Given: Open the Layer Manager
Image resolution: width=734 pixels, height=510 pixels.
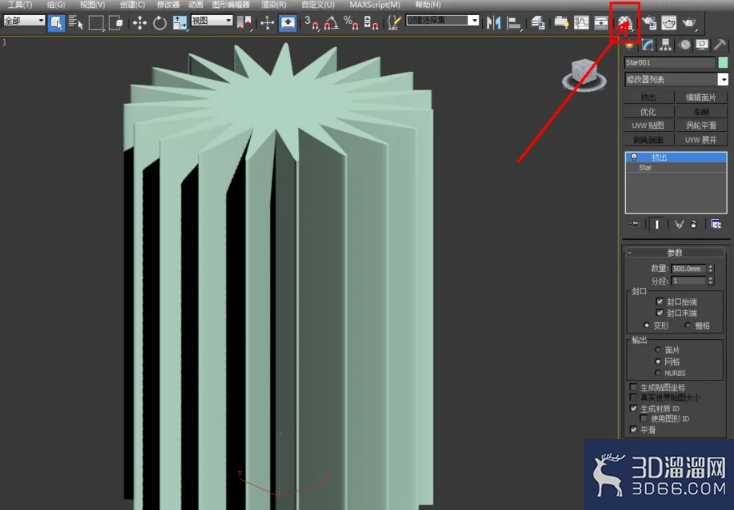Looking at the screenshot, I should (538, 22).
